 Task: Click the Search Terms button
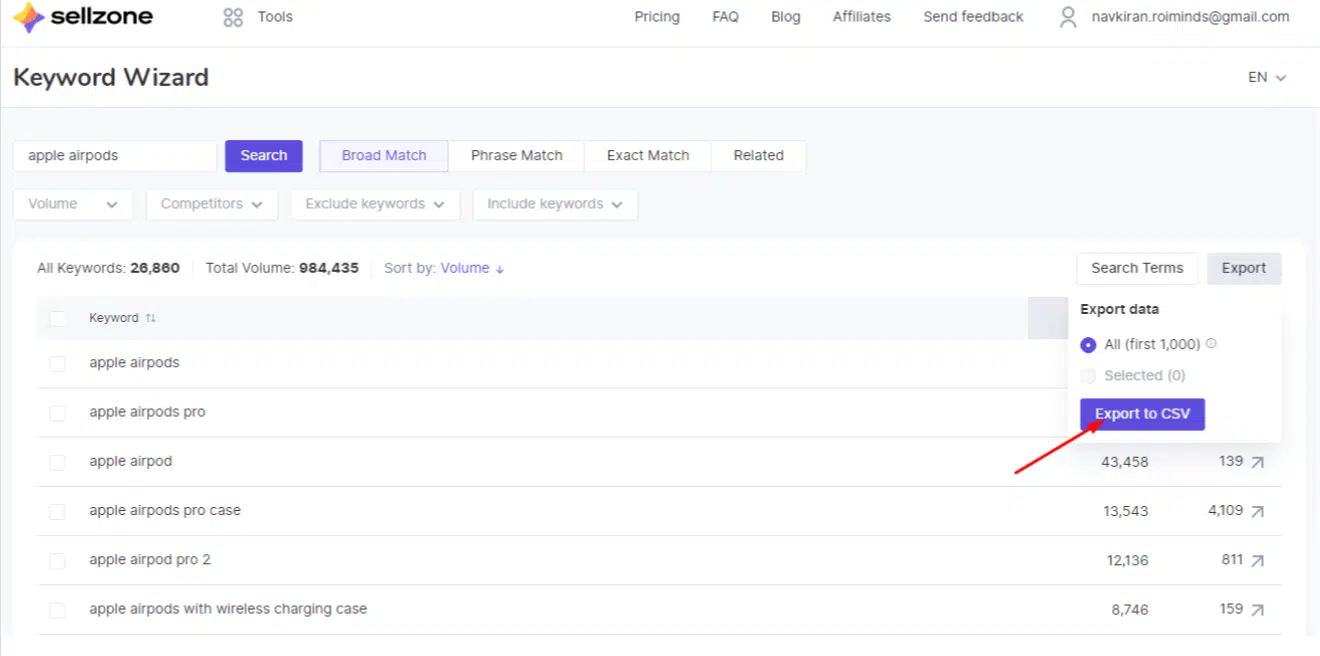(1137, 268)
